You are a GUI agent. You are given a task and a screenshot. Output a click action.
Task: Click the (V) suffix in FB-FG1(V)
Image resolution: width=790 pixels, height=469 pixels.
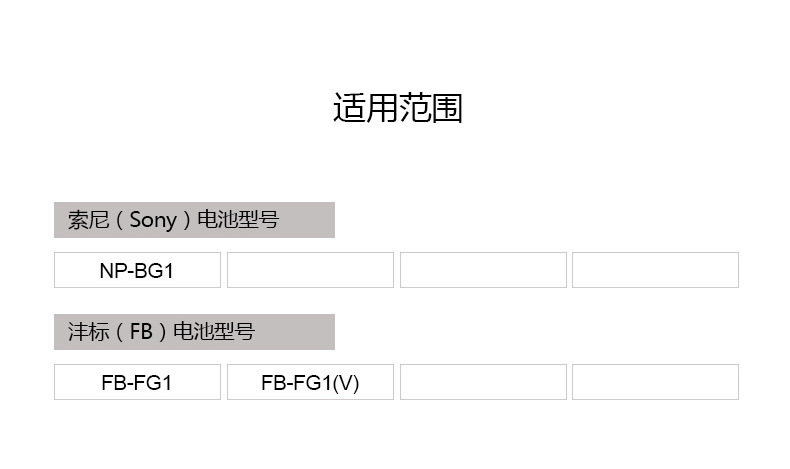point(345,382)
